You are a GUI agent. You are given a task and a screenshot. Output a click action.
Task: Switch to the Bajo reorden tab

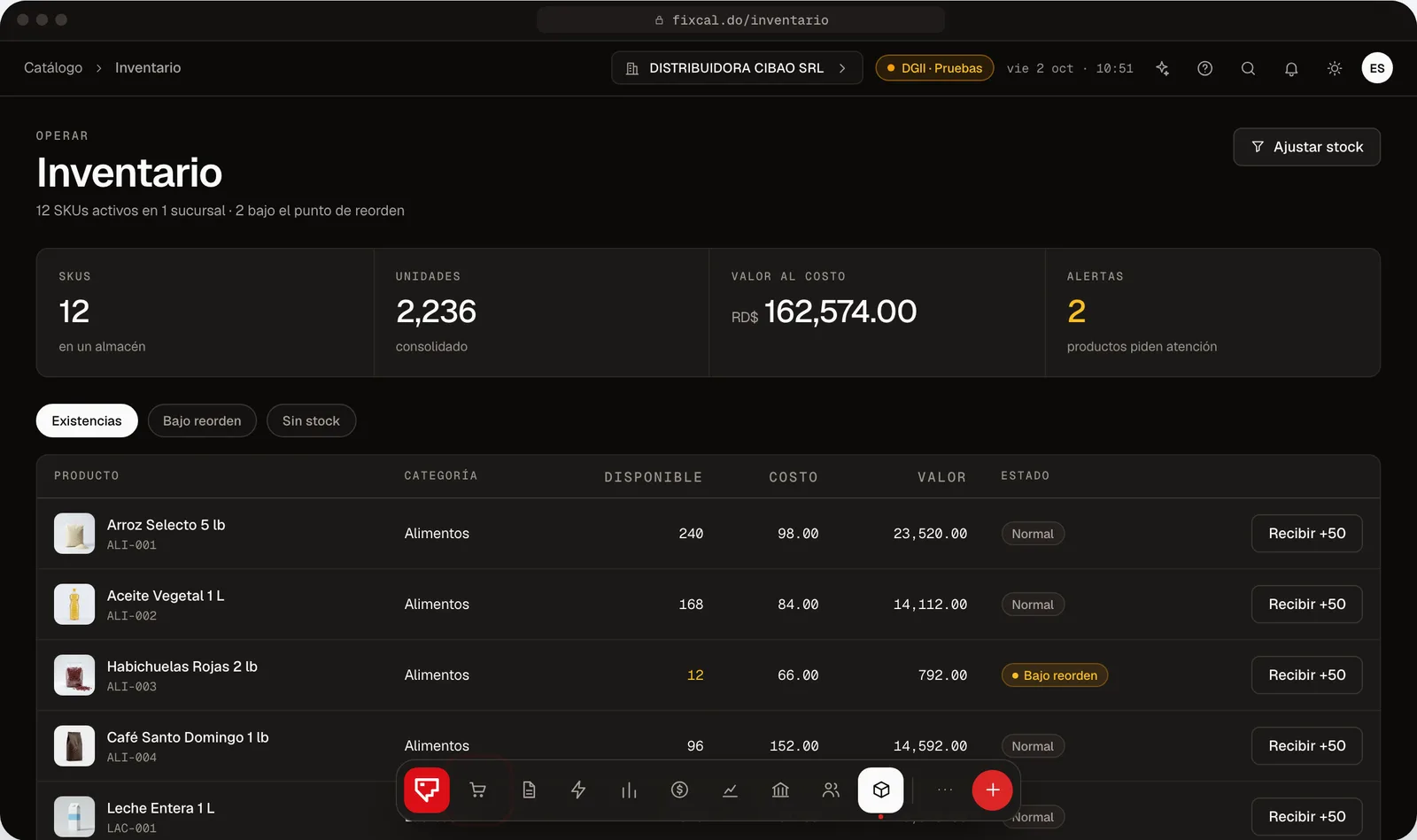click(202, 420)
